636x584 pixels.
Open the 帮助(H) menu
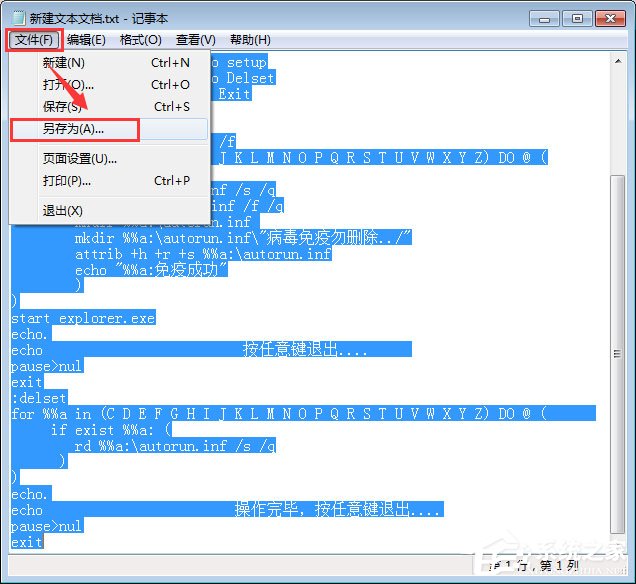point(250,40)
